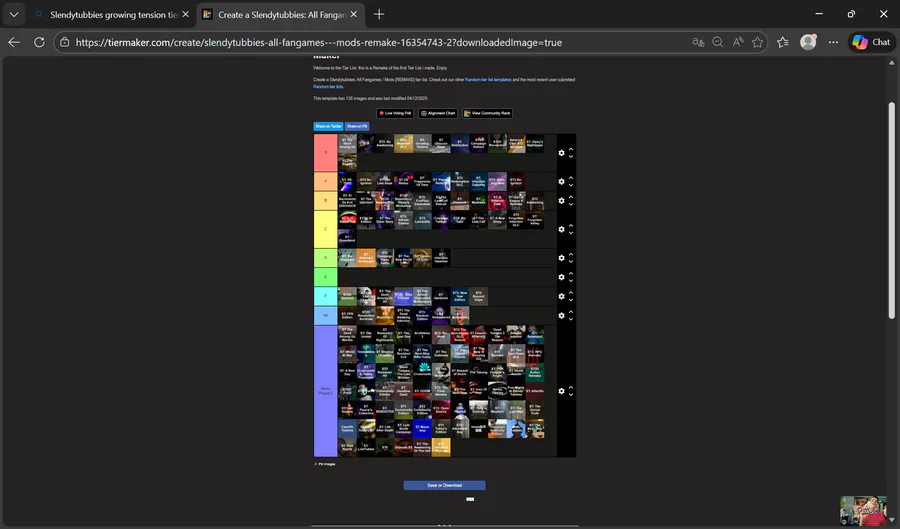Select the ST: Fragments Of Time tile
900x529 pixels.
[422, 181]
